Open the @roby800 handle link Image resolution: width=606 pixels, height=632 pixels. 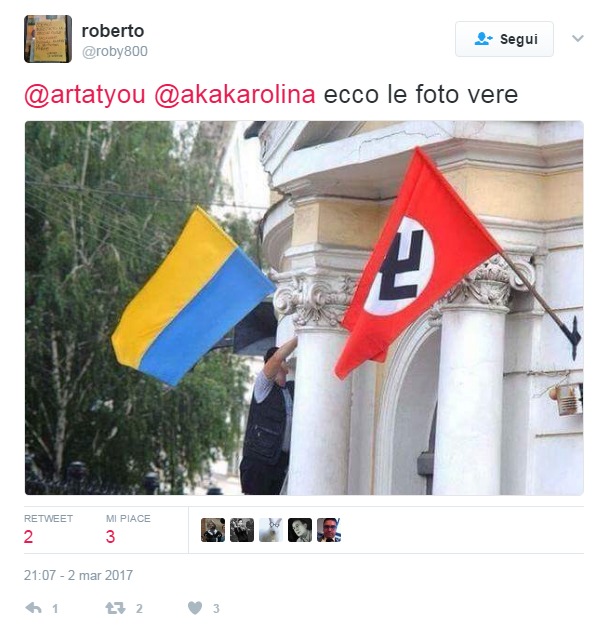pos(115,52)
